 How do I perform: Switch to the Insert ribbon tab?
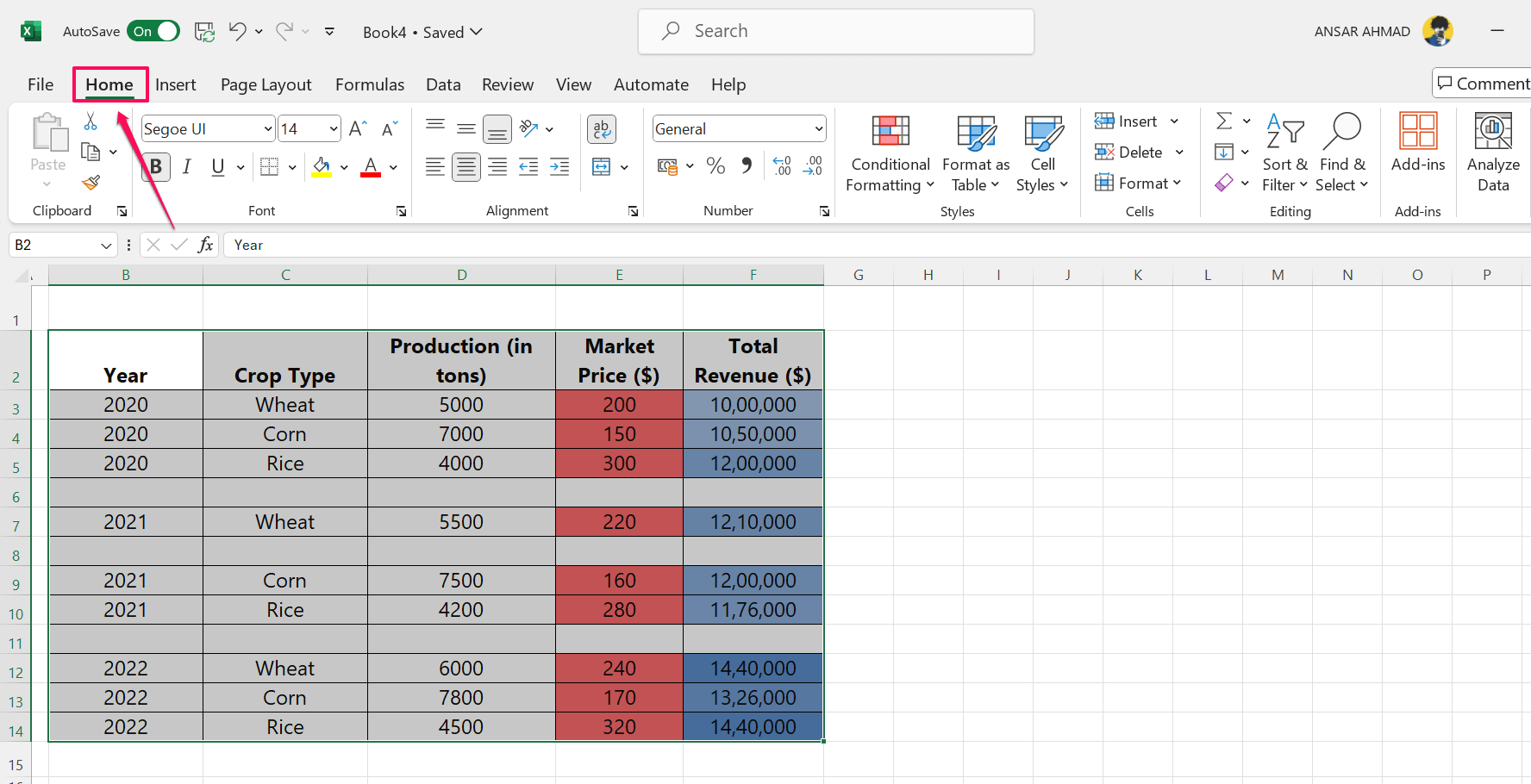[175, 84]
